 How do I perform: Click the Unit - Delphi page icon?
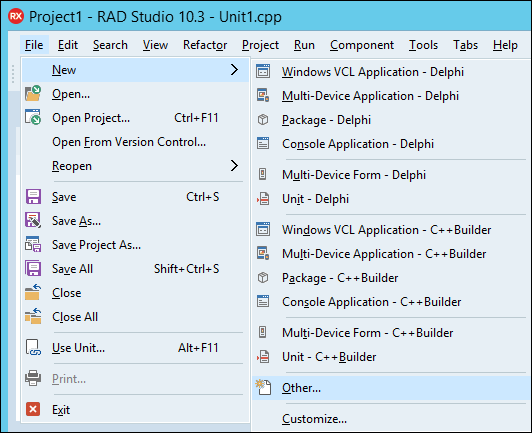coord(263,199)
